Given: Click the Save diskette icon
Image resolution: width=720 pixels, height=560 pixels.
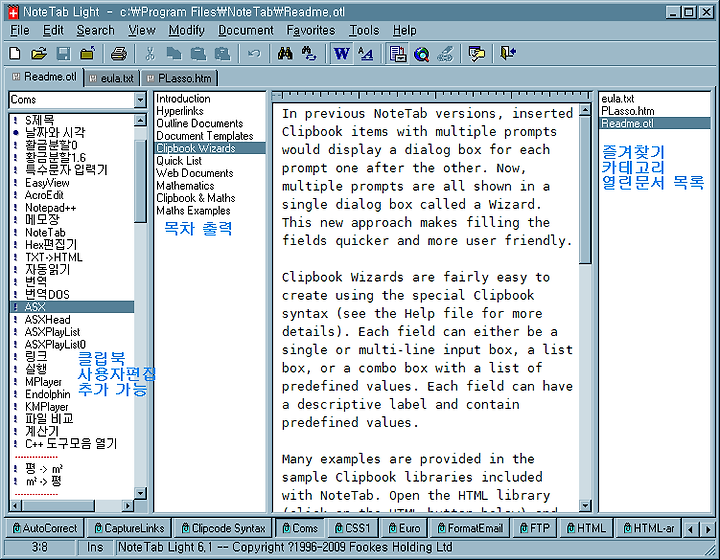Looking at the screenshot, I should pos(63,54).
